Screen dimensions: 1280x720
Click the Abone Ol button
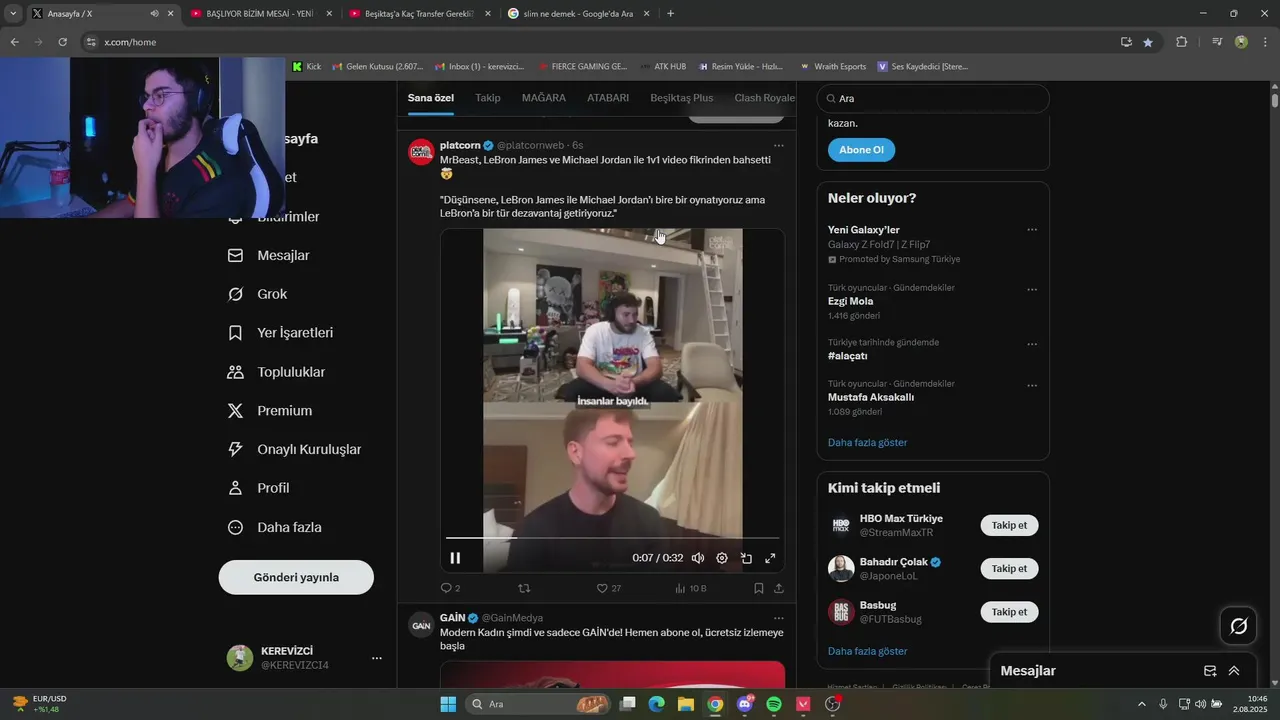(x=861, y=150)
